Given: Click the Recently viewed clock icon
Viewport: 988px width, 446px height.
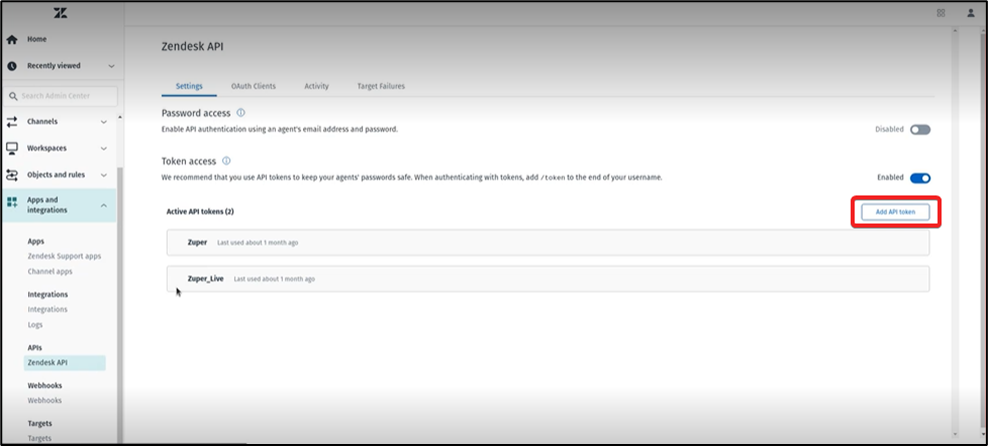Looking at the screenshot, I should coord(11,66).
